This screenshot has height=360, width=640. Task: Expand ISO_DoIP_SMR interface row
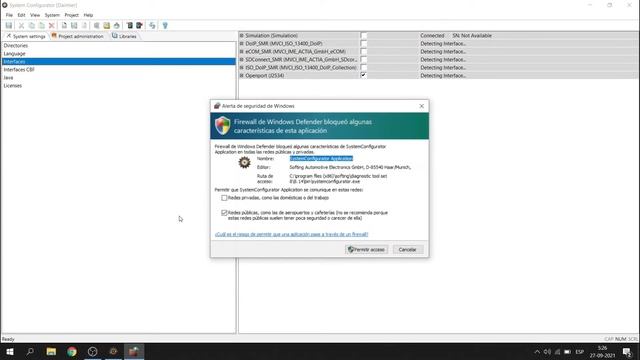(242, 67)
